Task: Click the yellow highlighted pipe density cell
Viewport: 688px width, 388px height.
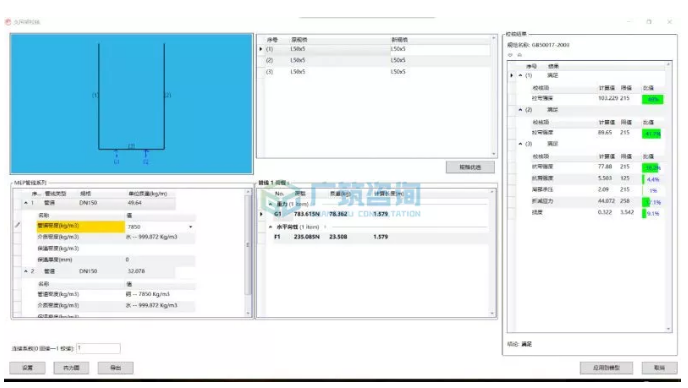Action: coord(81,226)
